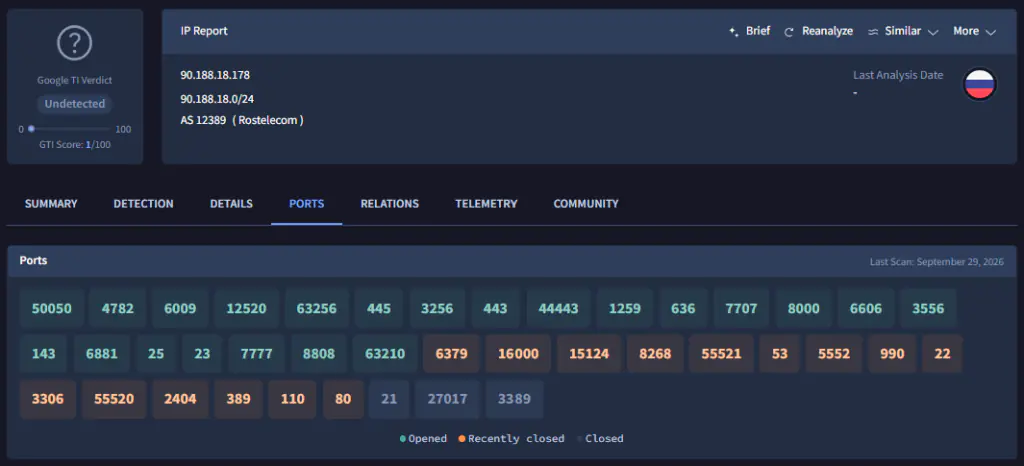Screen dimensions: 1024x466
Task: Select the Ports tab
Action: tap(306, 204)
